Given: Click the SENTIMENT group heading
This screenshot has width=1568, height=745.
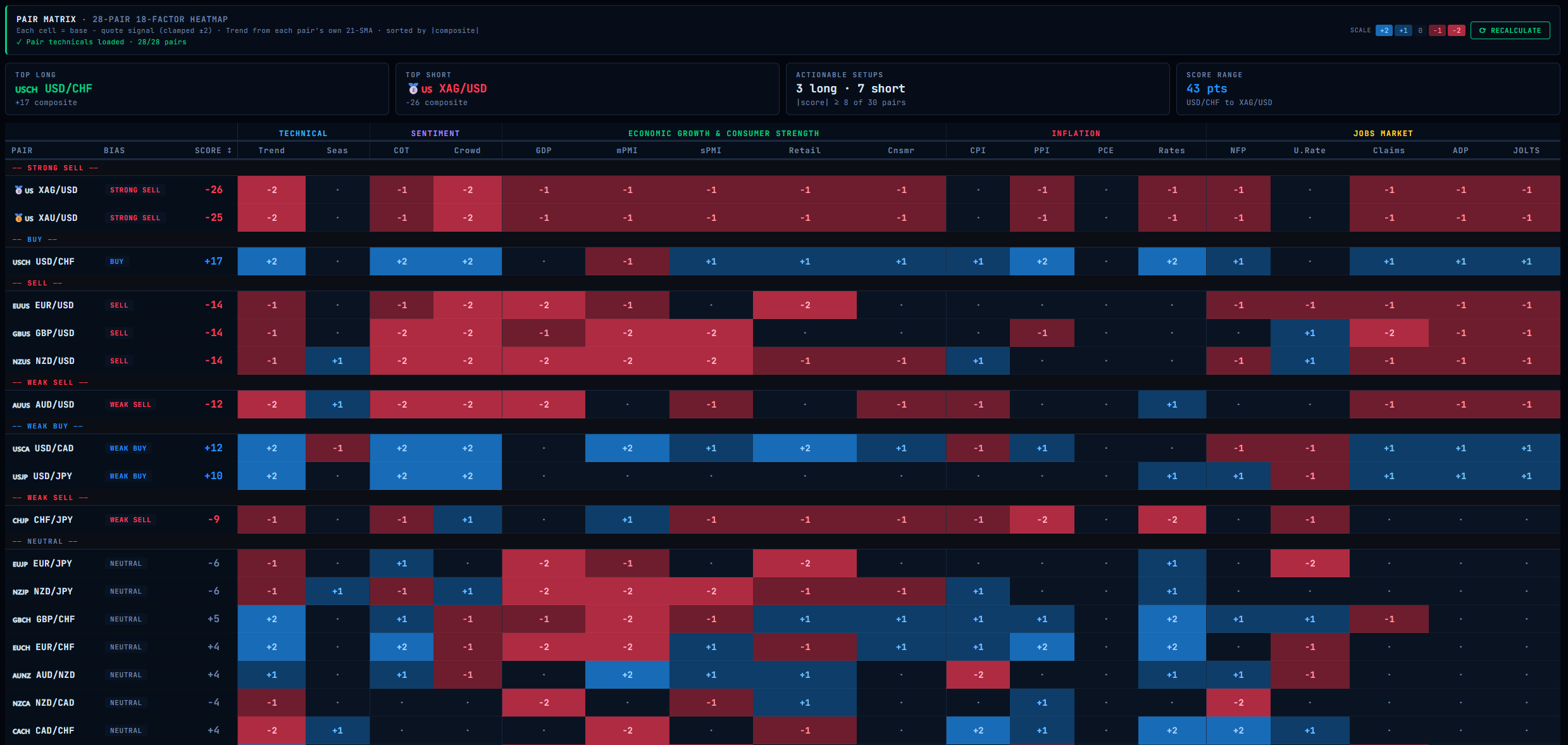Looking at the screenshot, I should click(435, 134).
